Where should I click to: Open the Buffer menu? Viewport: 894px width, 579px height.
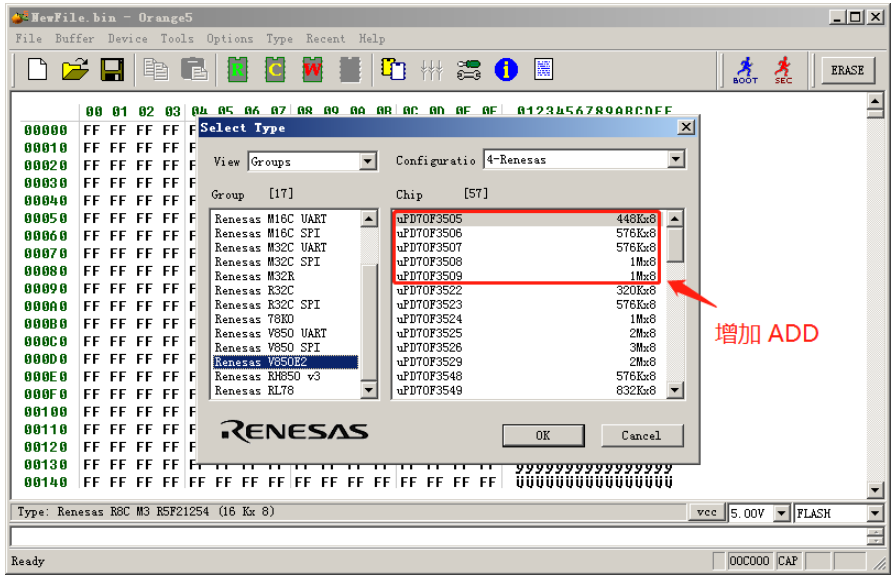(x=74, y=38)
